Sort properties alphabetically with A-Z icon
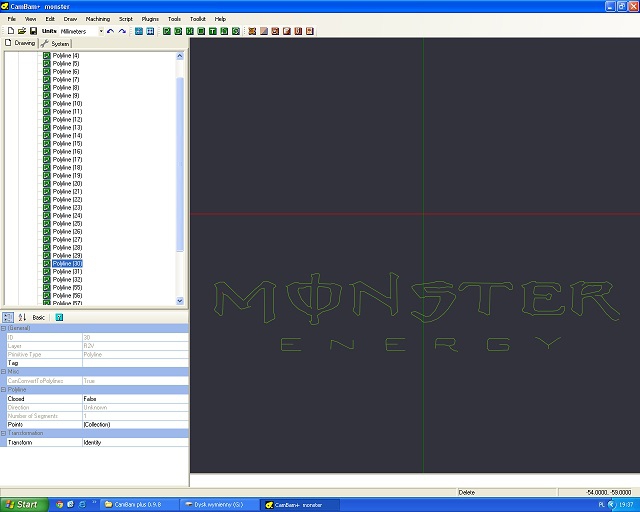This screenshot has width=640, height=512. (22, 317)
